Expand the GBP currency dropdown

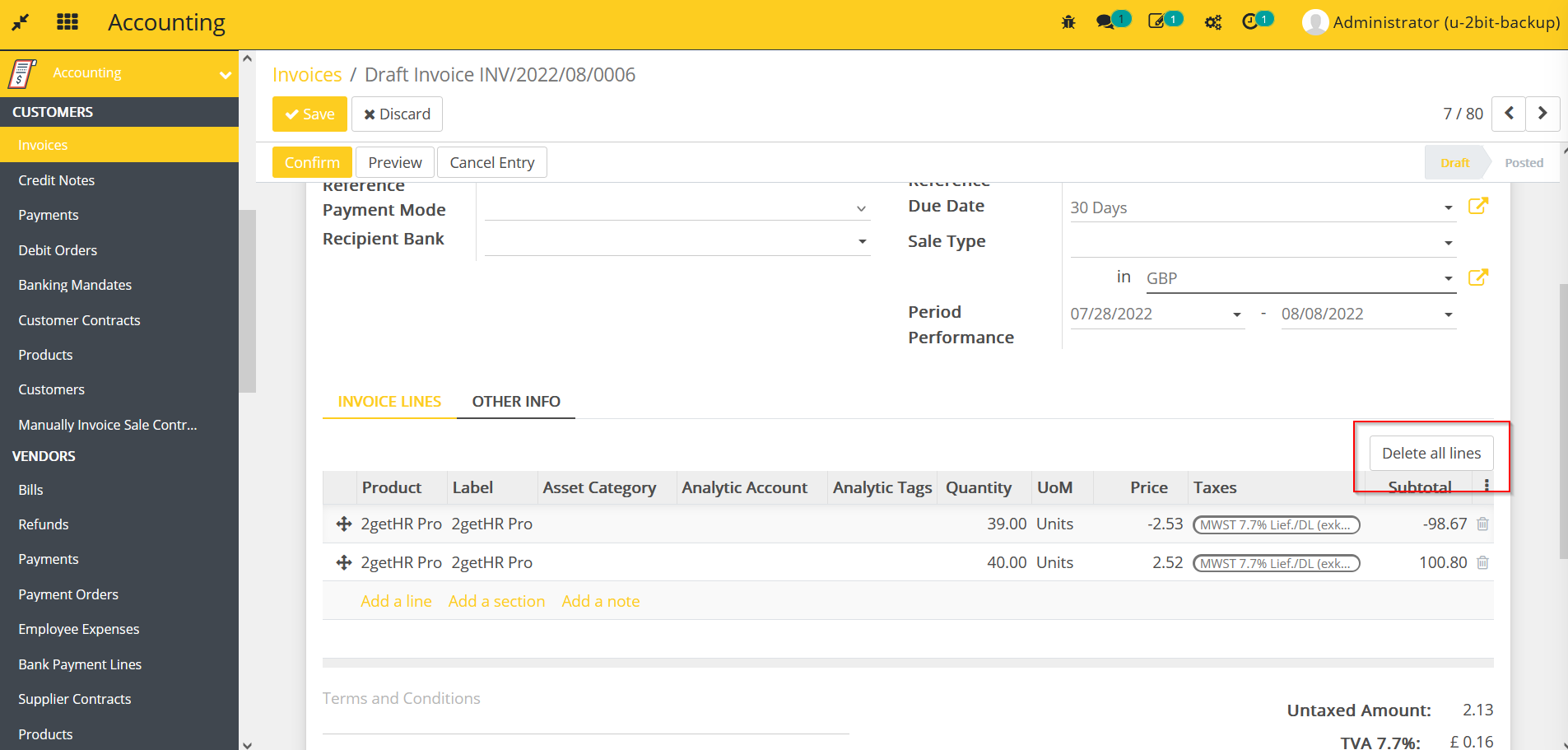[x=1448, y=278]
